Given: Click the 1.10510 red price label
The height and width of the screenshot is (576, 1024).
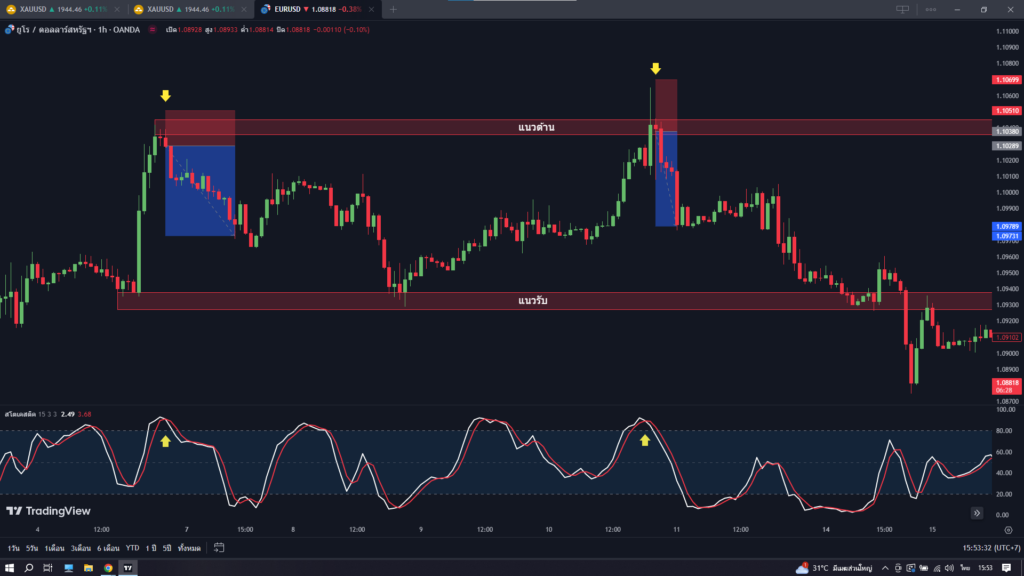Looking at the screenshot, I should [1006, 111].
